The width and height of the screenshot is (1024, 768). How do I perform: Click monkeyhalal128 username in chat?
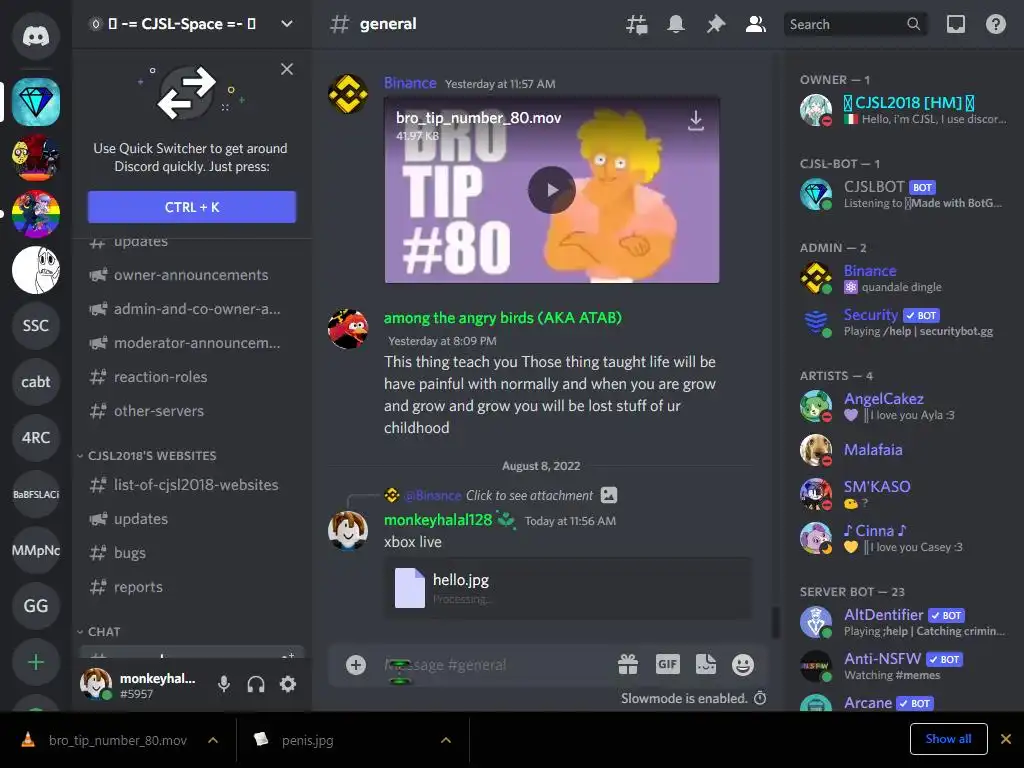coord(438,520)
